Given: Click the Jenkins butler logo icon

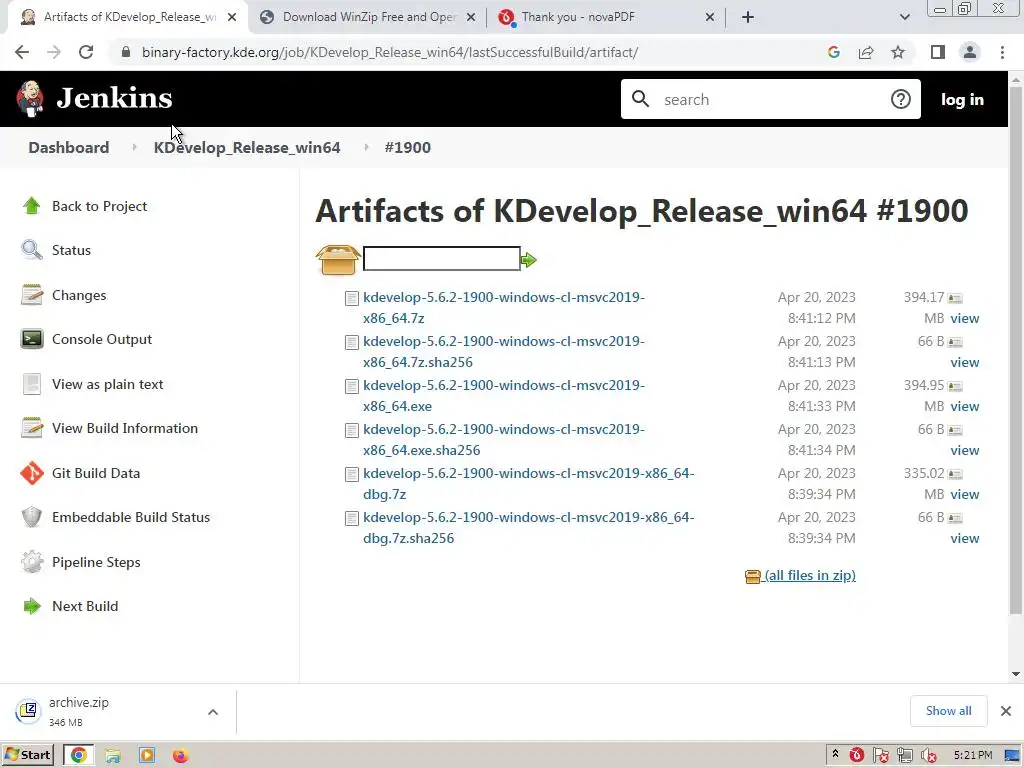Looking at the screenshot, I should click(30, 99).
